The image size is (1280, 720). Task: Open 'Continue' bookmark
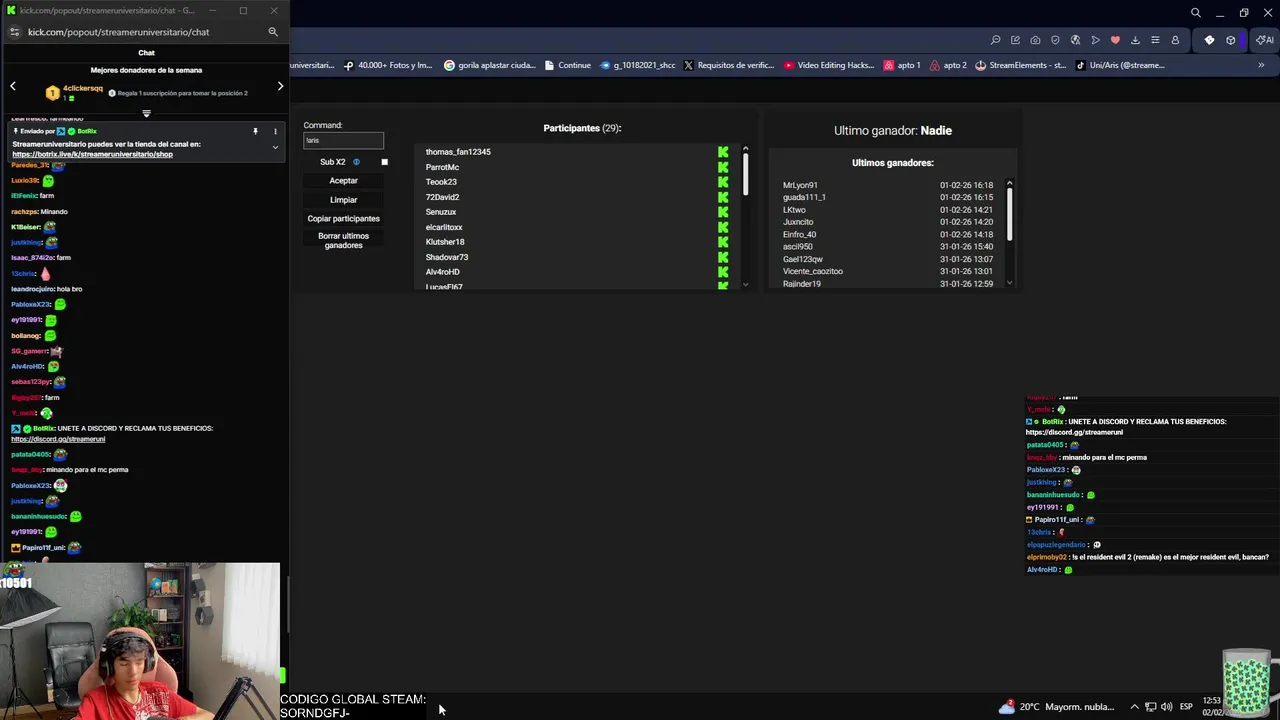[568, 65]
